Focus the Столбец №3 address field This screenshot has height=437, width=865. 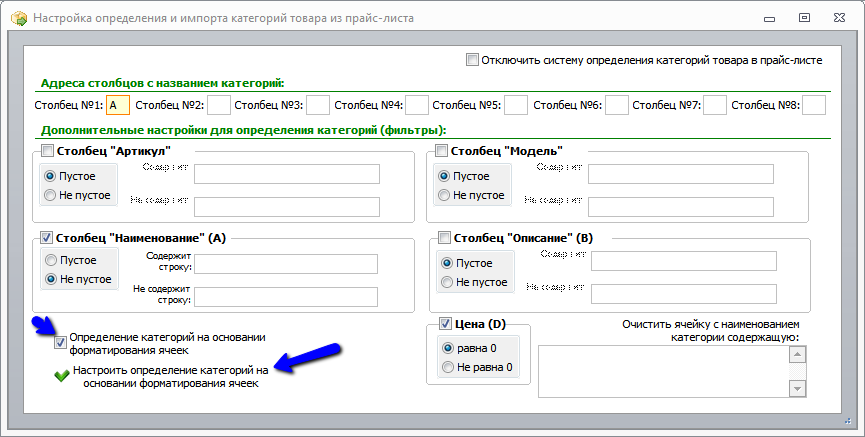[x=318, y=105]
